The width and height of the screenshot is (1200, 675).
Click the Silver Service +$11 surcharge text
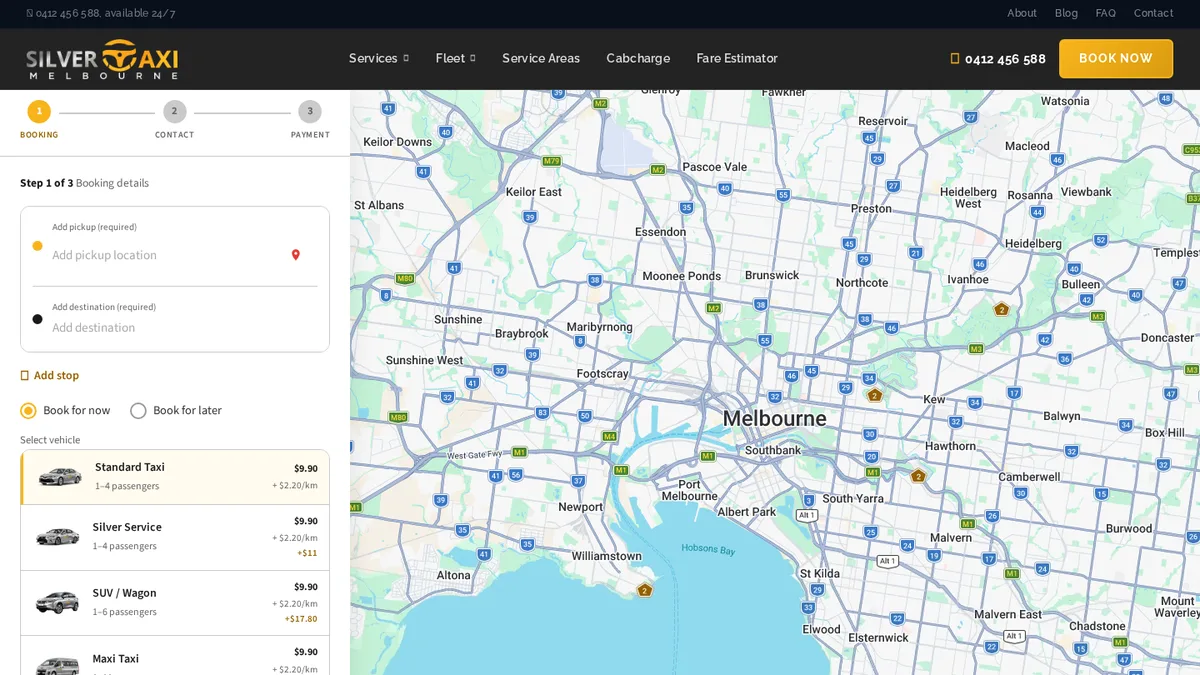(307, 553)
